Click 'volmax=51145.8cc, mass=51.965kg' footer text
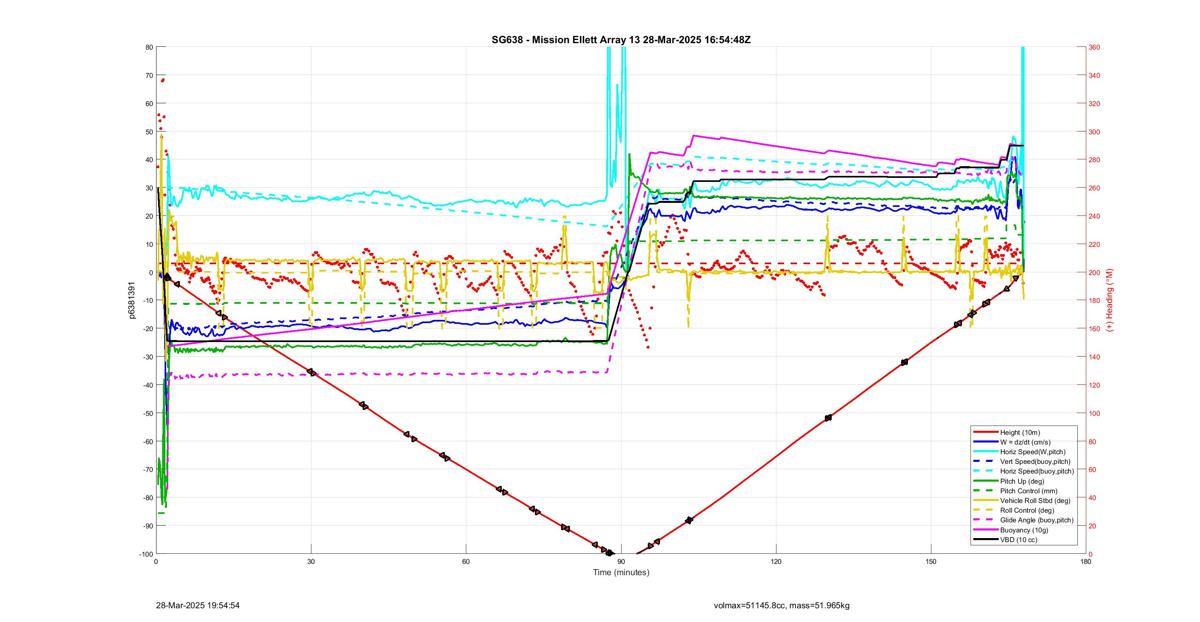Viewport: 1200px width, 622px height. coord(781,606)
